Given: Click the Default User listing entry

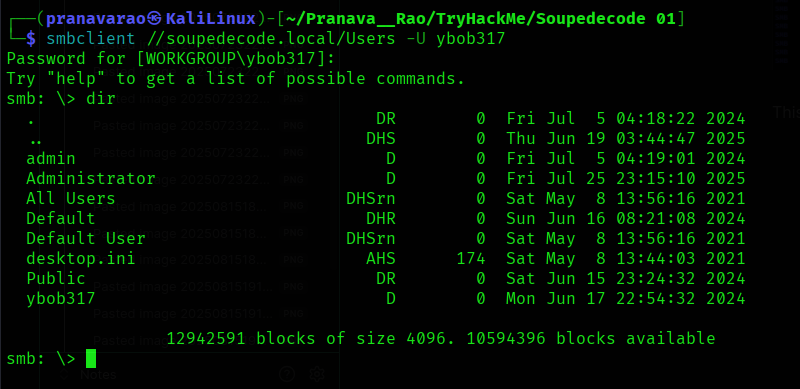Looking at the screenshot, I should coord(86,238).
